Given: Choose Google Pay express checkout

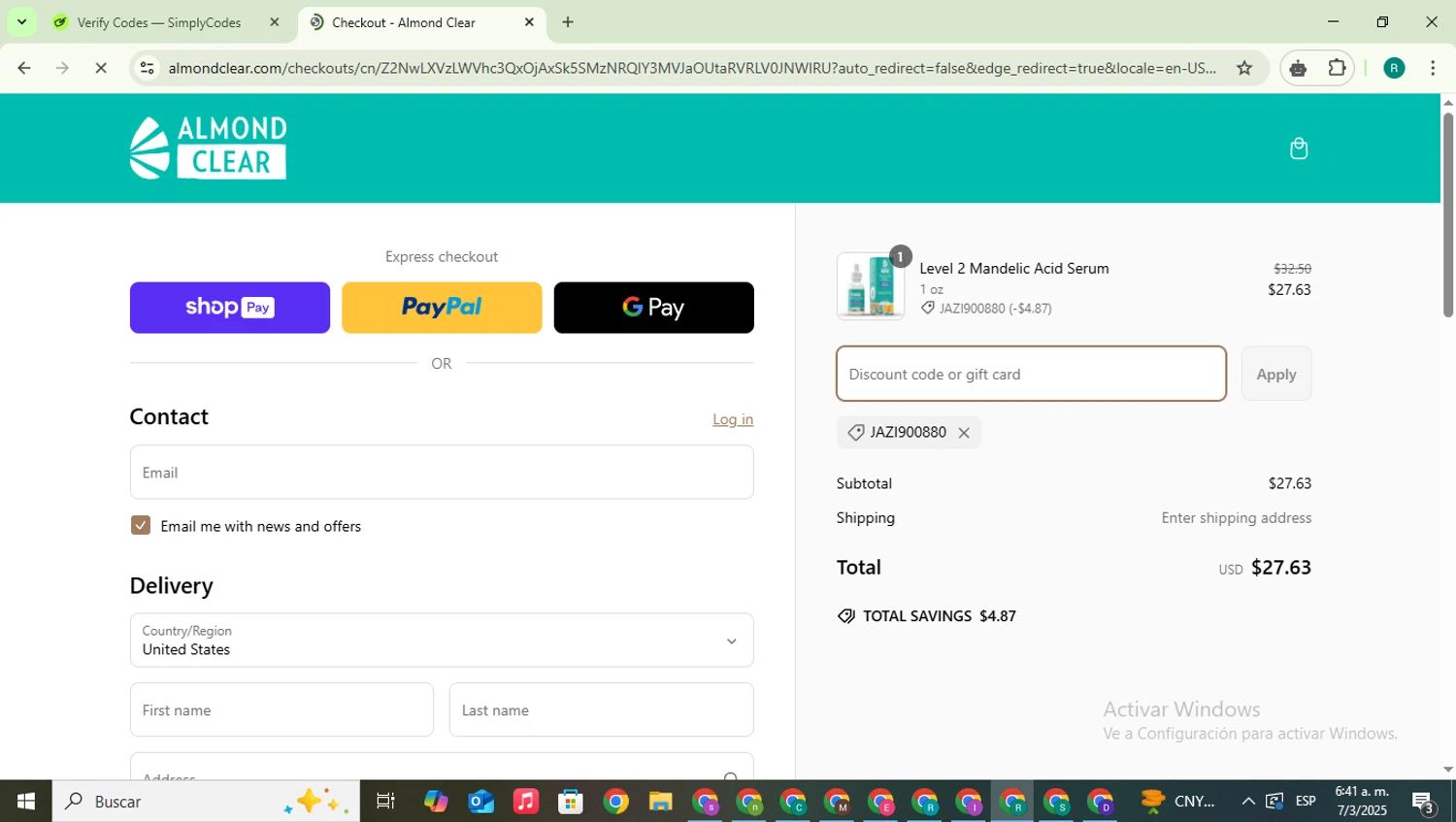Looking at the screenshot, I should (653, 308).
